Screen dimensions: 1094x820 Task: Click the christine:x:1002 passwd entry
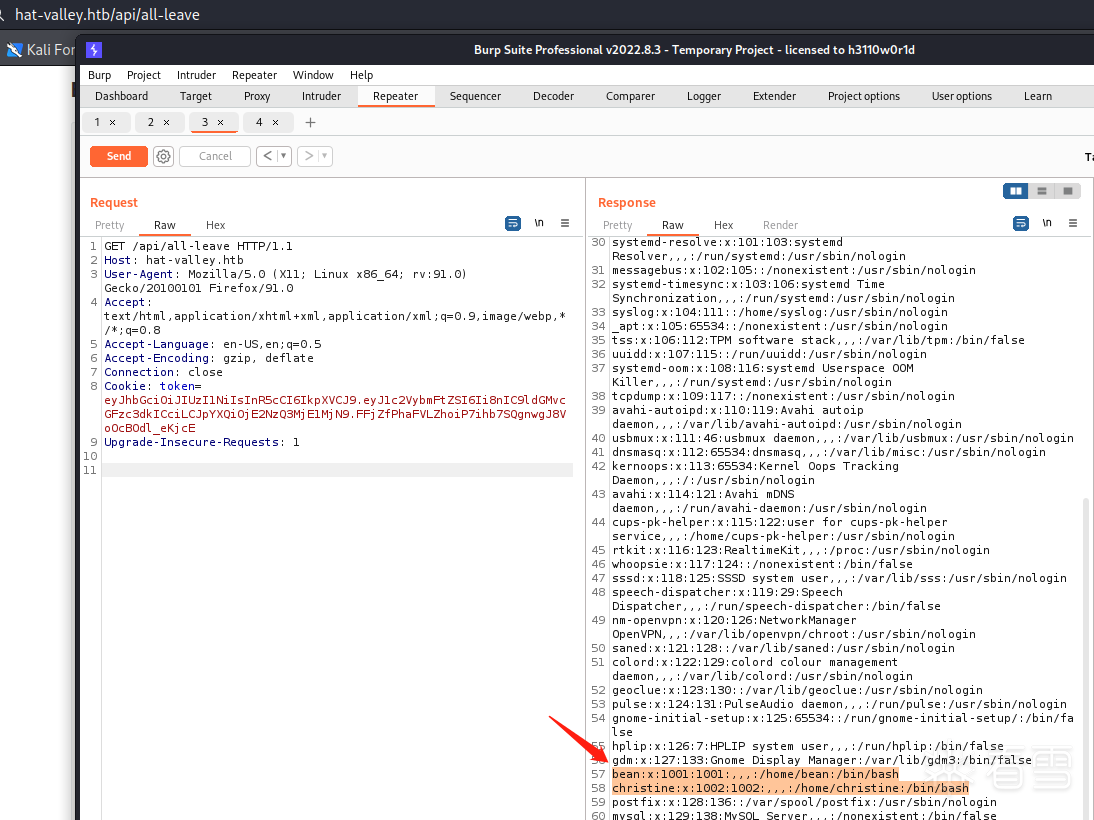pos(790,788)
